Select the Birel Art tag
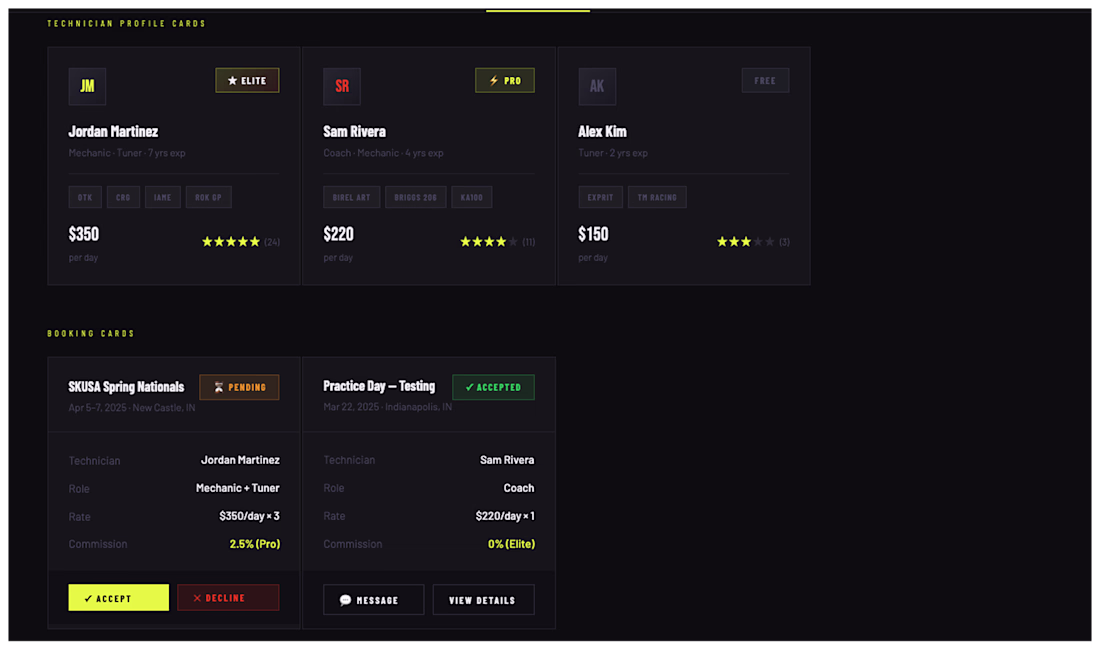The width and height of the screenshot is (1100, 650). coord(351,197)
